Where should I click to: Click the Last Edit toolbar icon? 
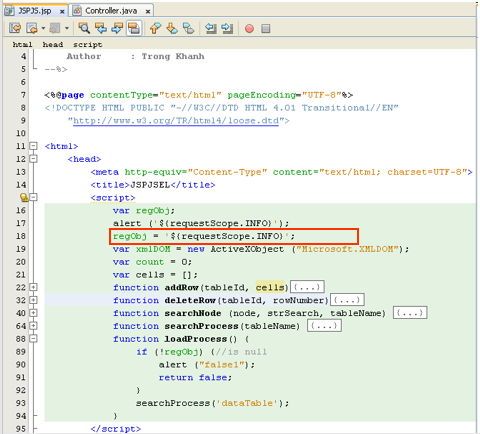click(15, 28)
